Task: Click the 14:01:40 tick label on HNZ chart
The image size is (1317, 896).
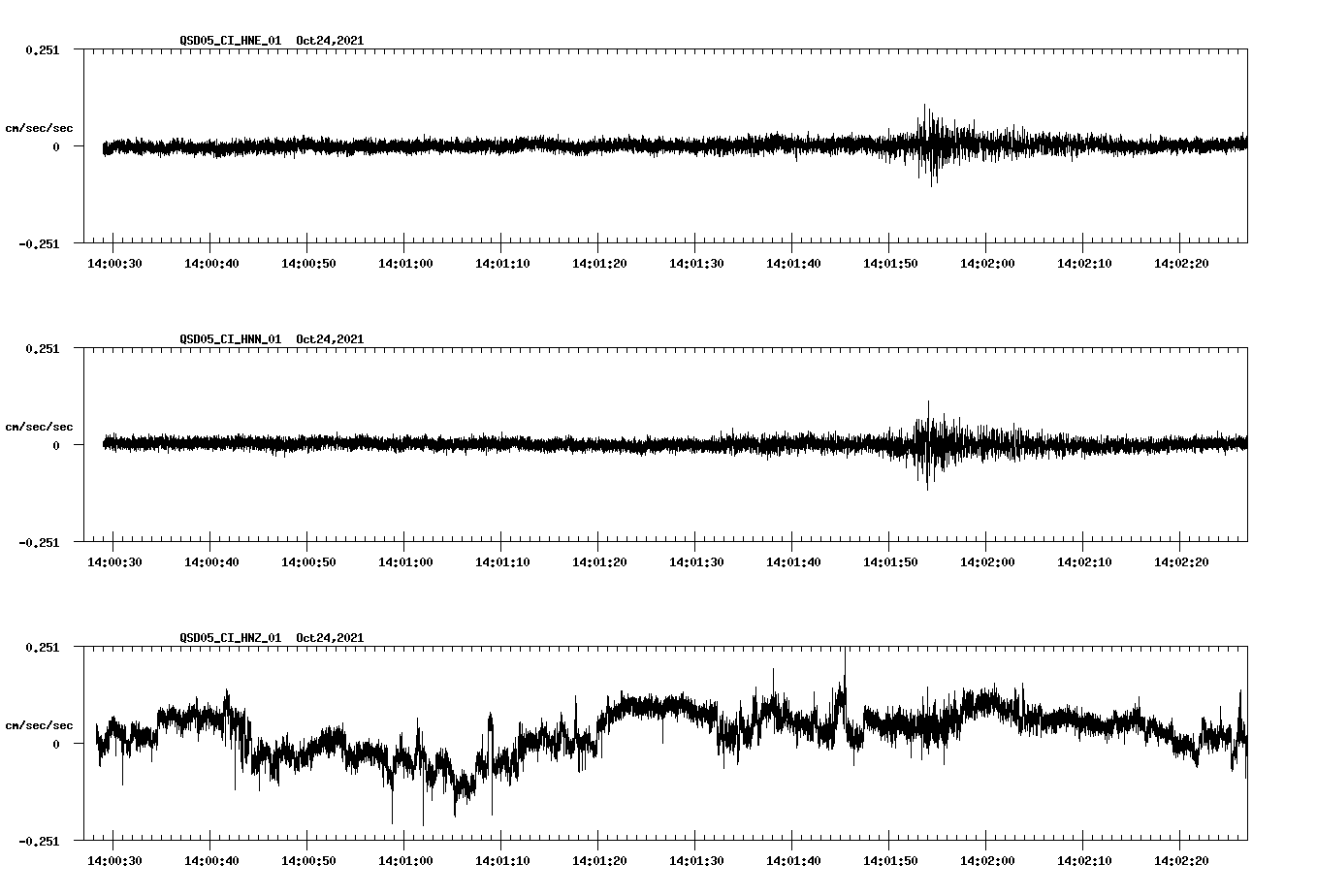Action: [x=793, y=861]
